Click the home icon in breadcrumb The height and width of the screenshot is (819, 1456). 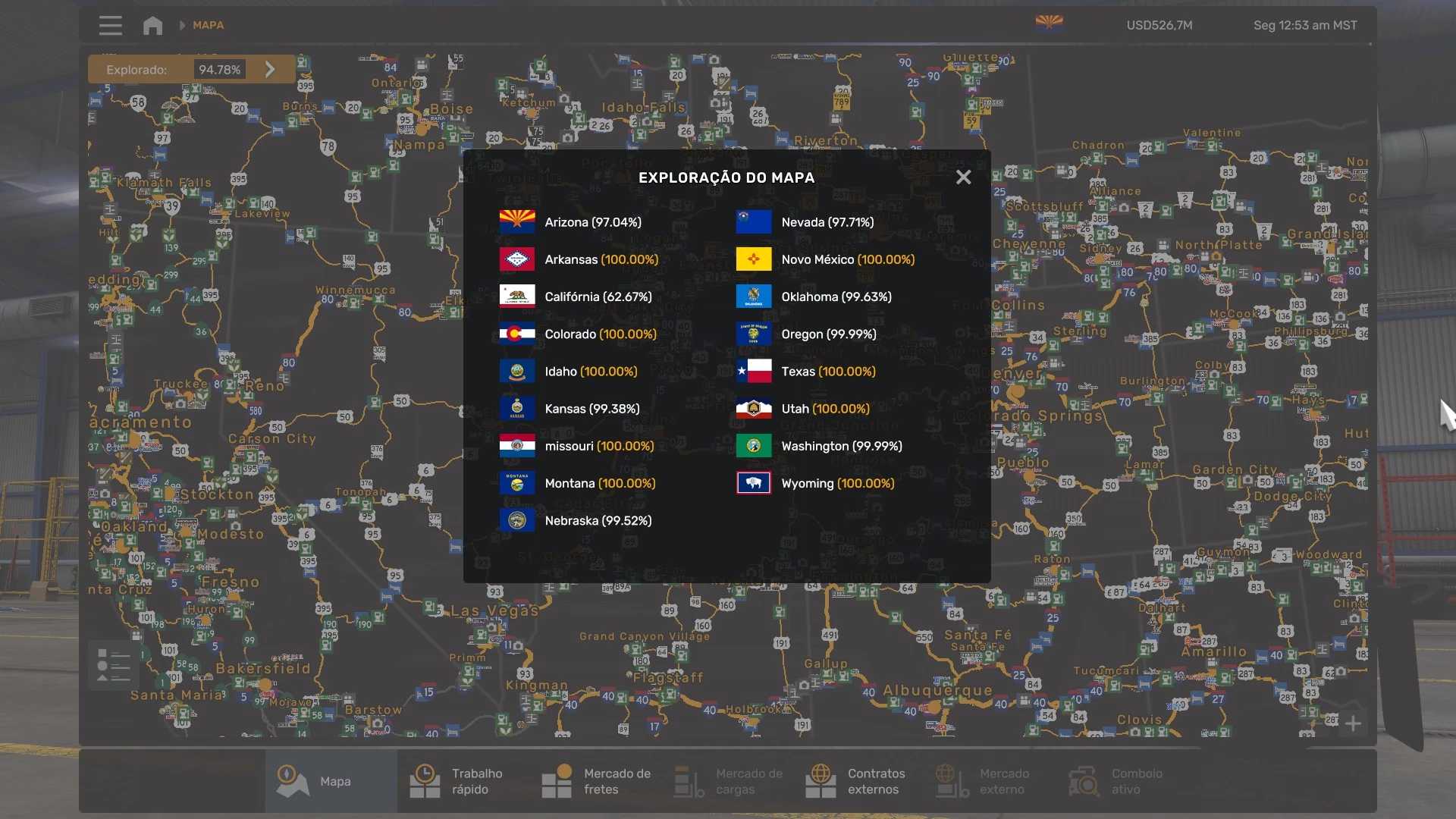click(152, 25)
